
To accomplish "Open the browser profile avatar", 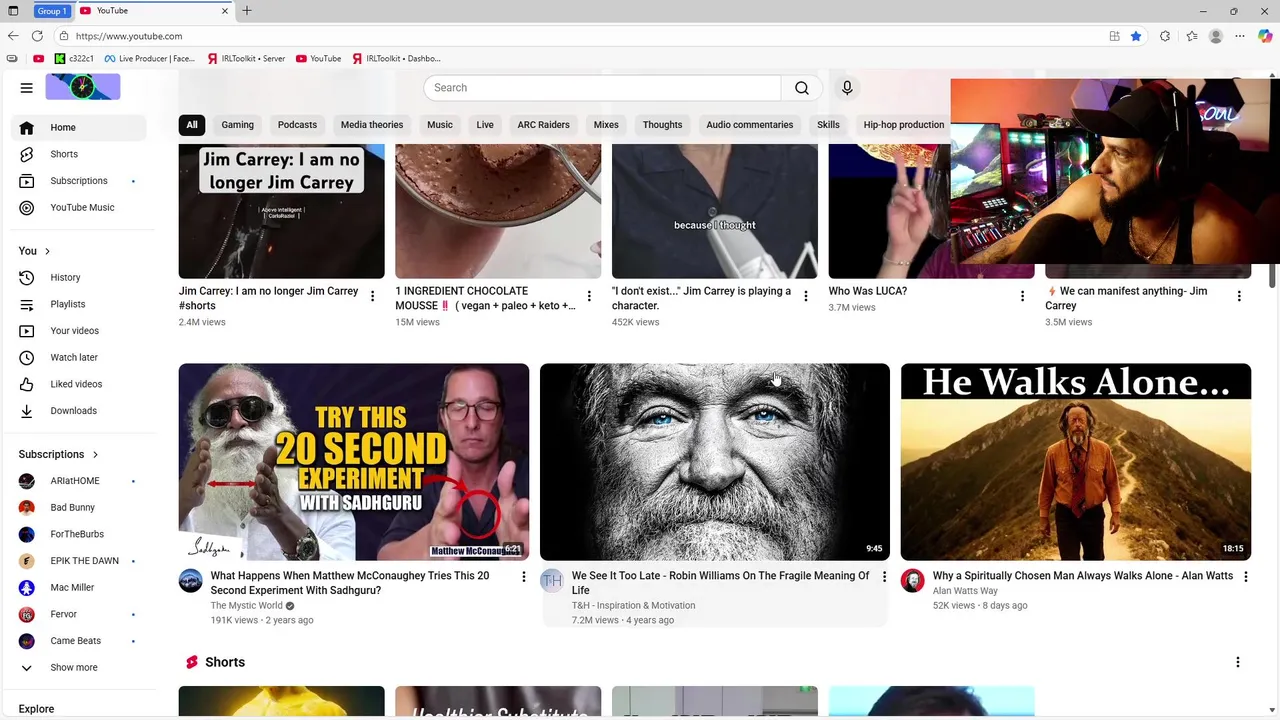I will [x=1216, y=36].
